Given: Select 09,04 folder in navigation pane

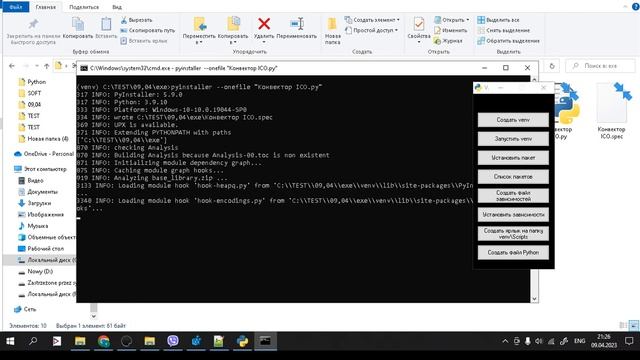Looking at the screenshot, I should click(34, 104).
